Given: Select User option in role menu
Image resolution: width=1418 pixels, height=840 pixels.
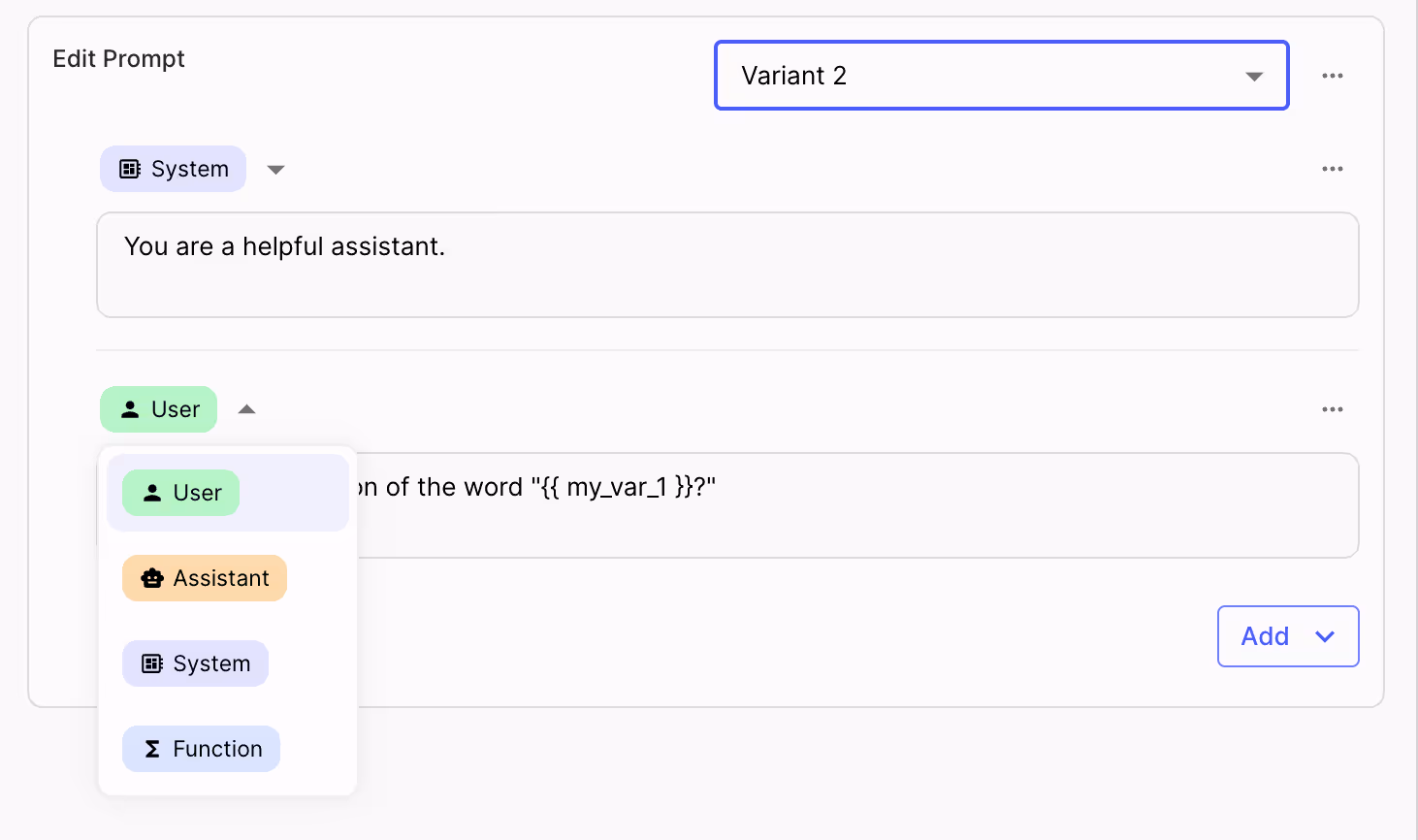Looking at the screenshot, I should point(228,493).
